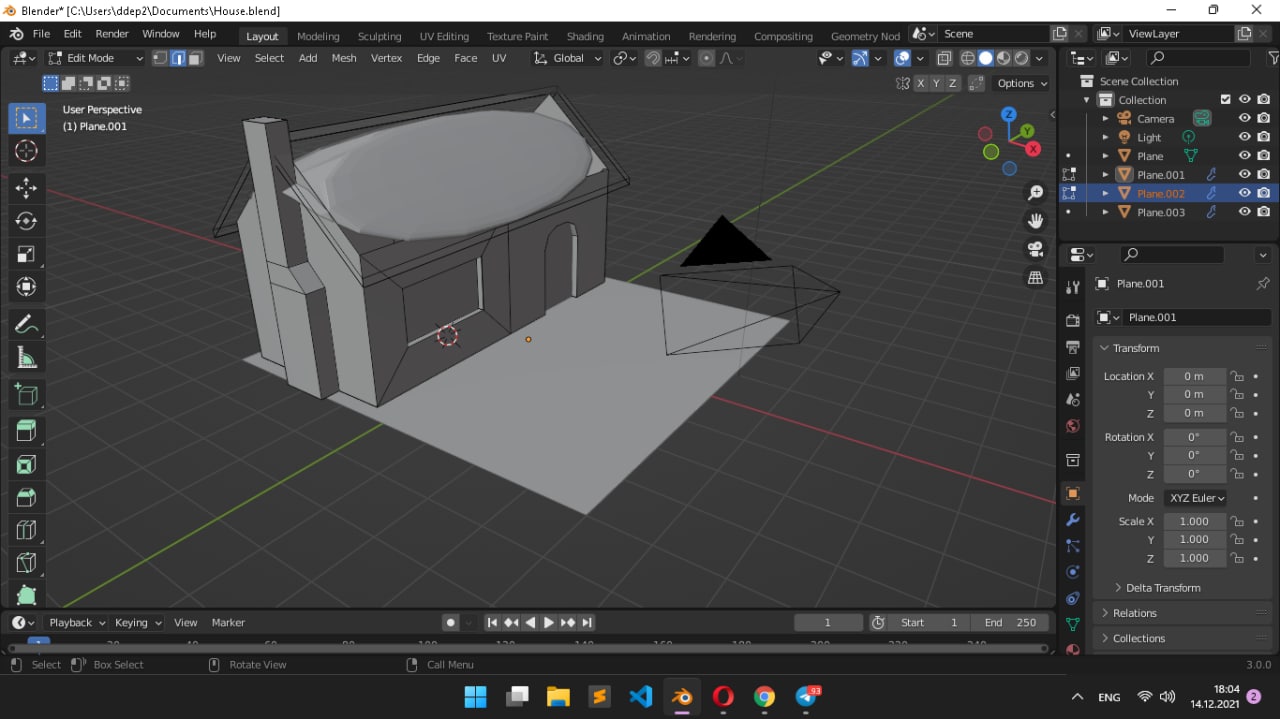Open the File menu

coord(41,34)
